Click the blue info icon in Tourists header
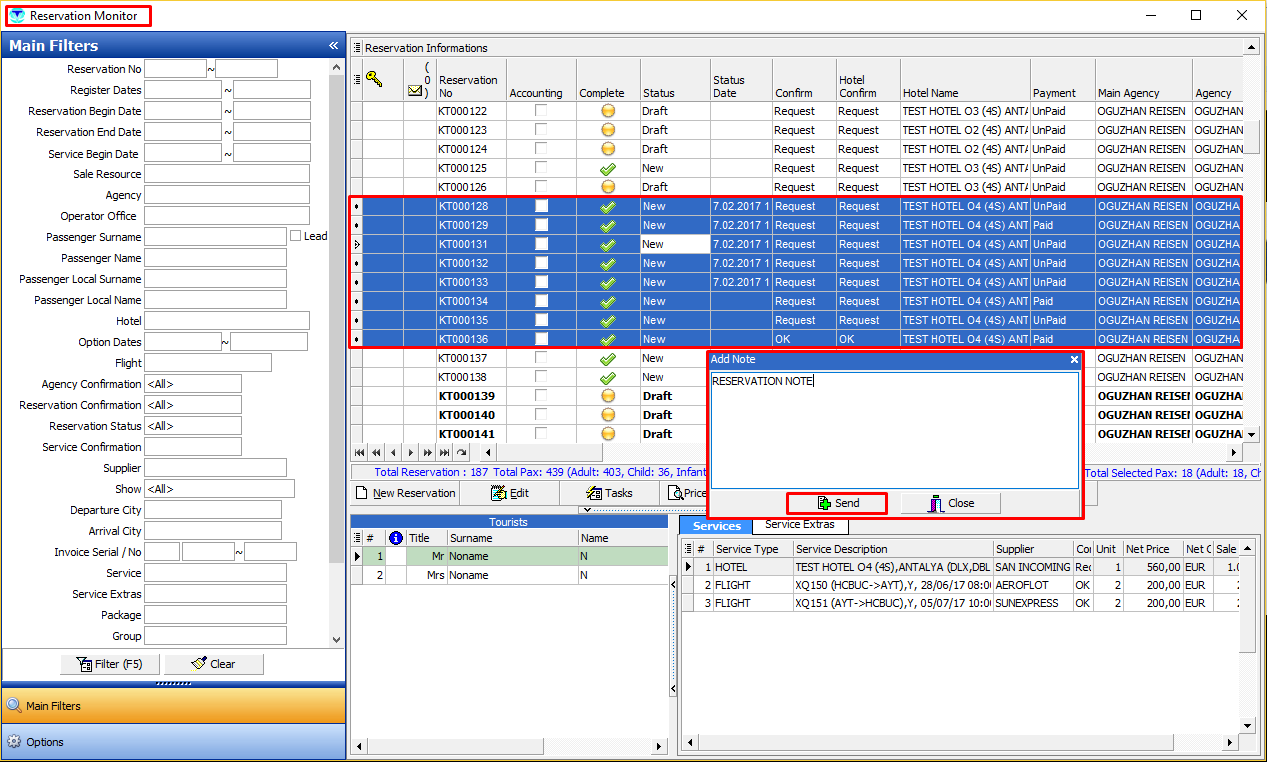The image size is (1267, 762). click(395, 538)
